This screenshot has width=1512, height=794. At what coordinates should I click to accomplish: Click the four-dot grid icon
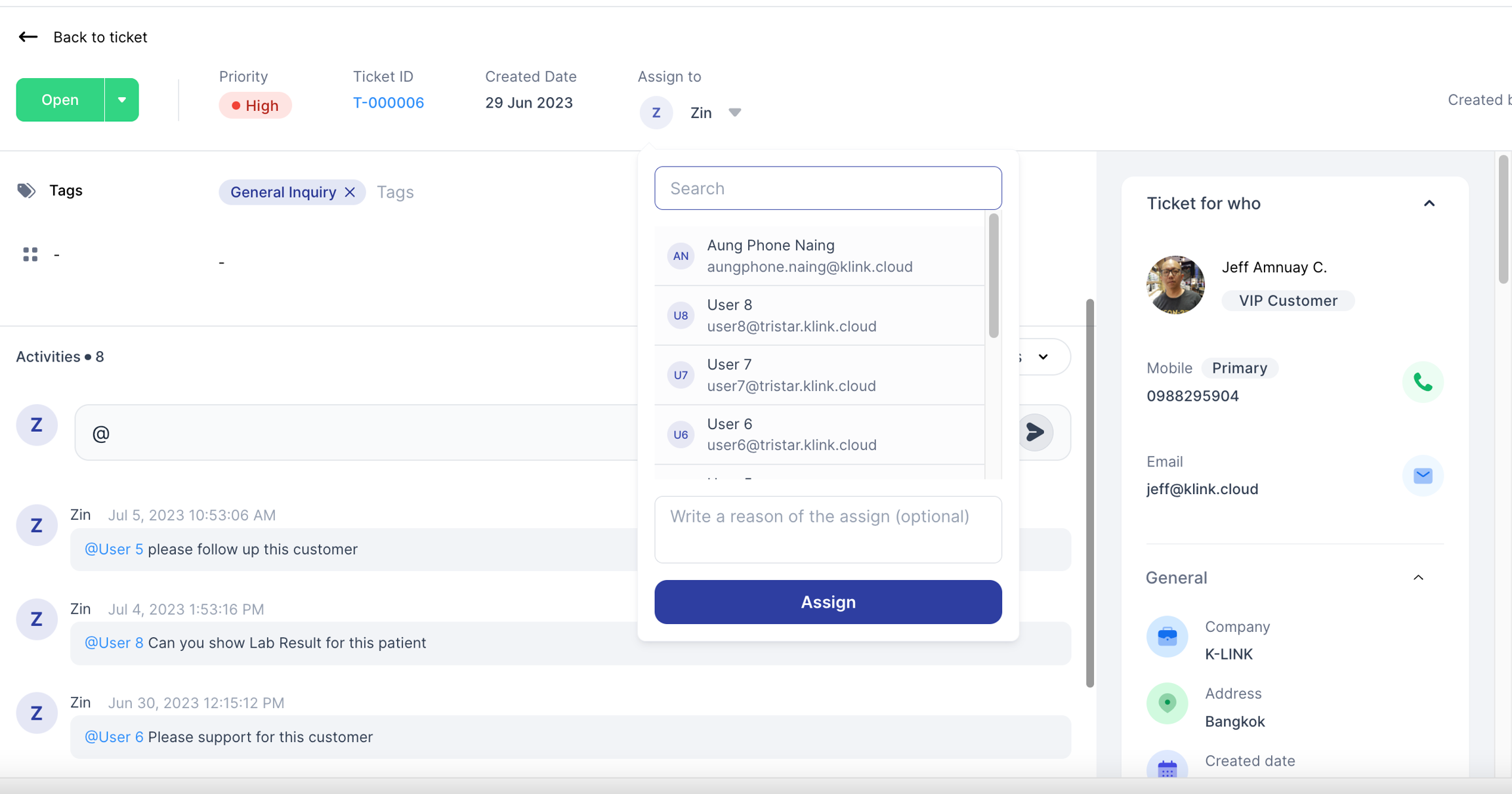[x=30, y=255]
